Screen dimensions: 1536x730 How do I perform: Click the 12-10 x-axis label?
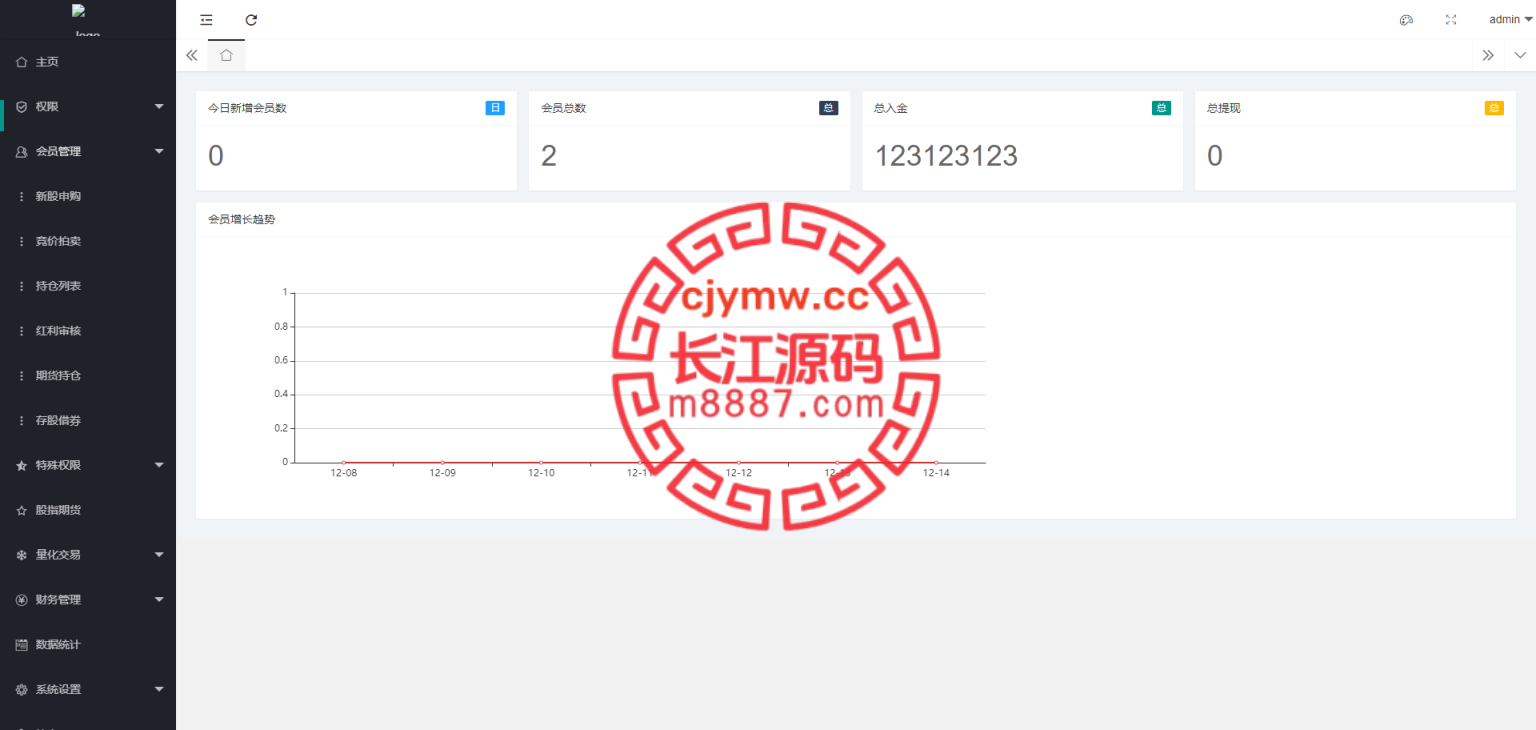[x=541, y=473]
